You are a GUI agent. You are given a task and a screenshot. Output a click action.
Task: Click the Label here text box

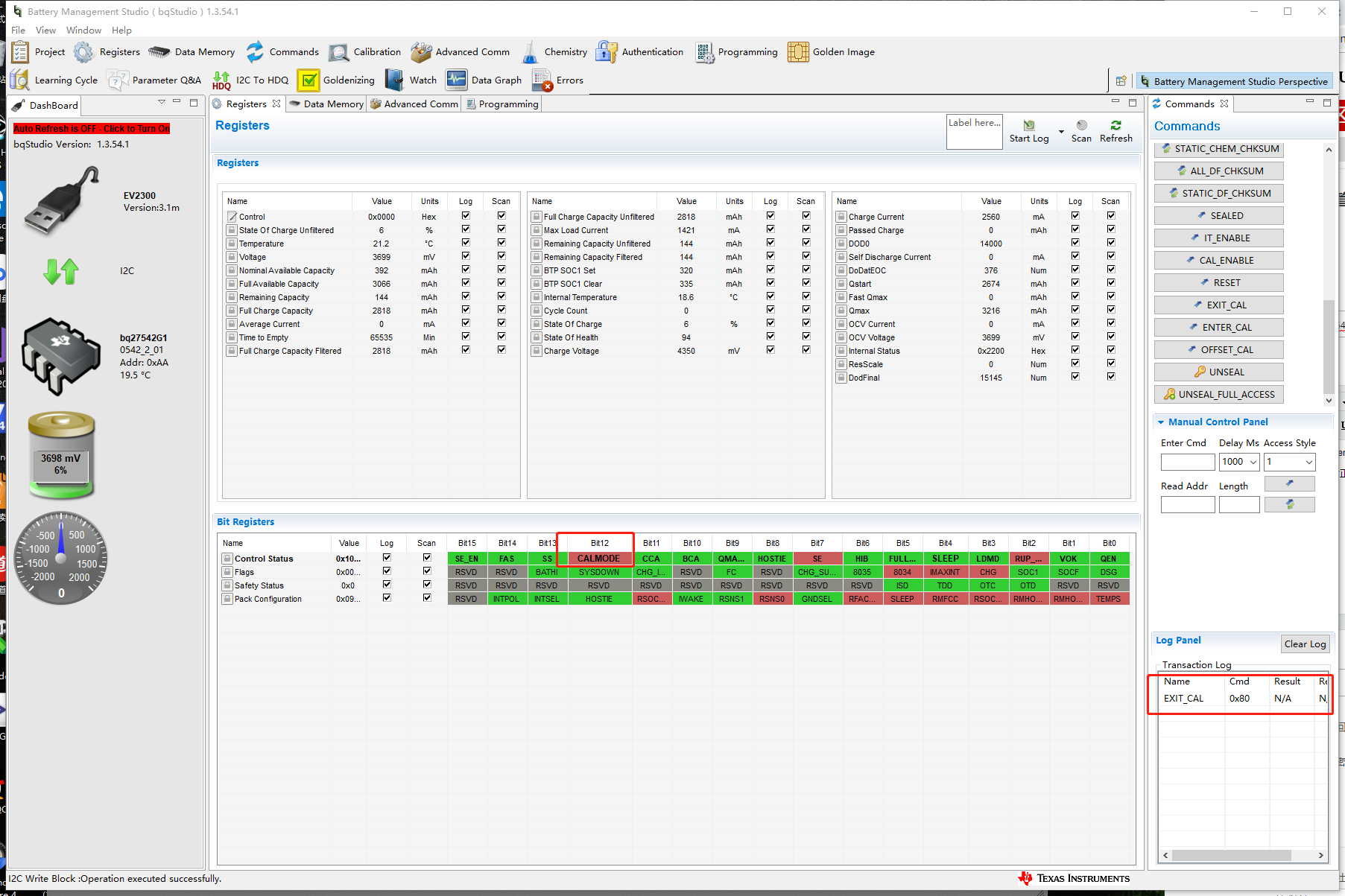pyautogui.click(x=975, y=132)
